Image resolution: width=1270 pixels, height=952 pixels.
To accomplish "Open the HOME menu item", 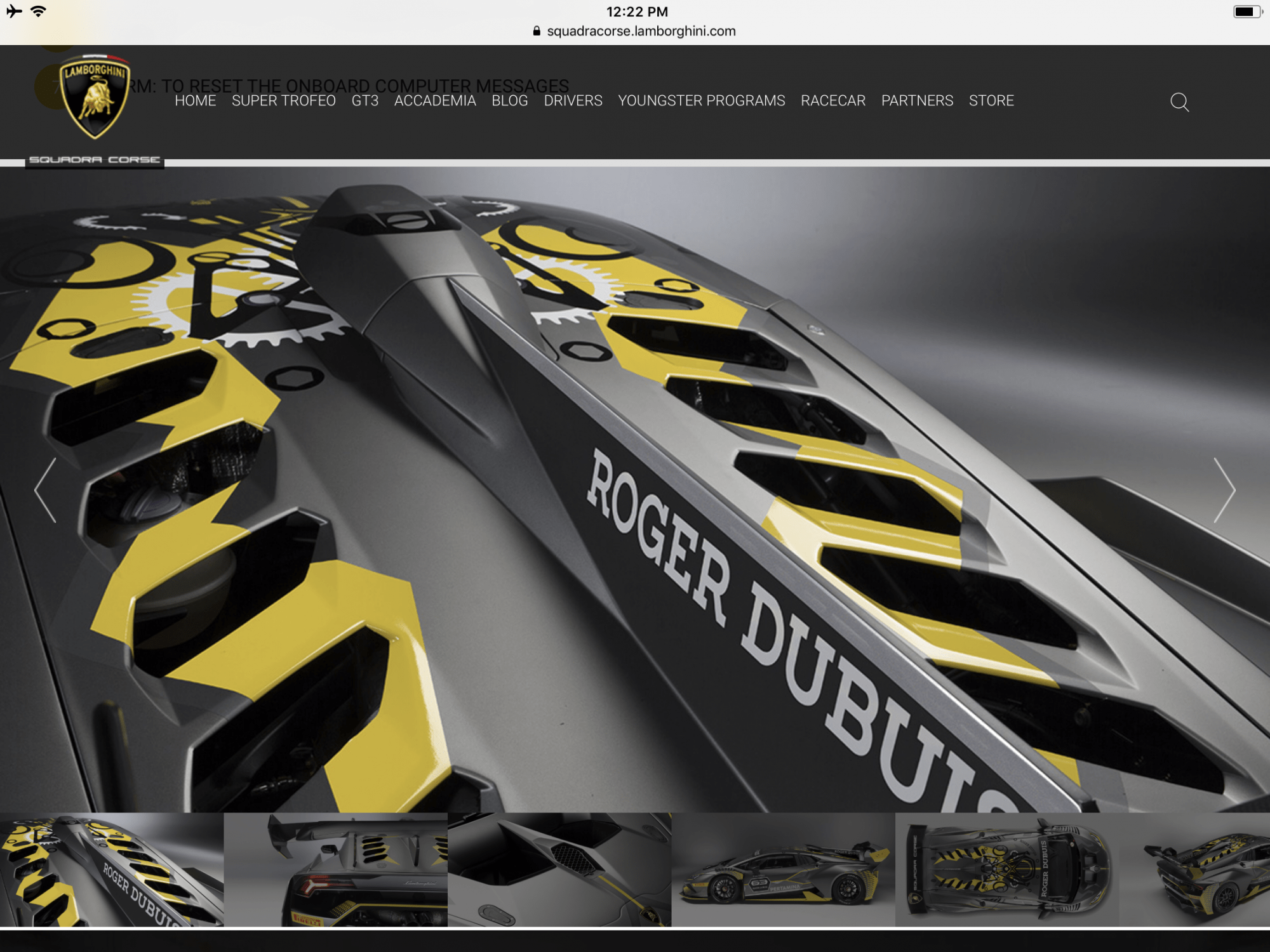I will (x=196, y=101).
